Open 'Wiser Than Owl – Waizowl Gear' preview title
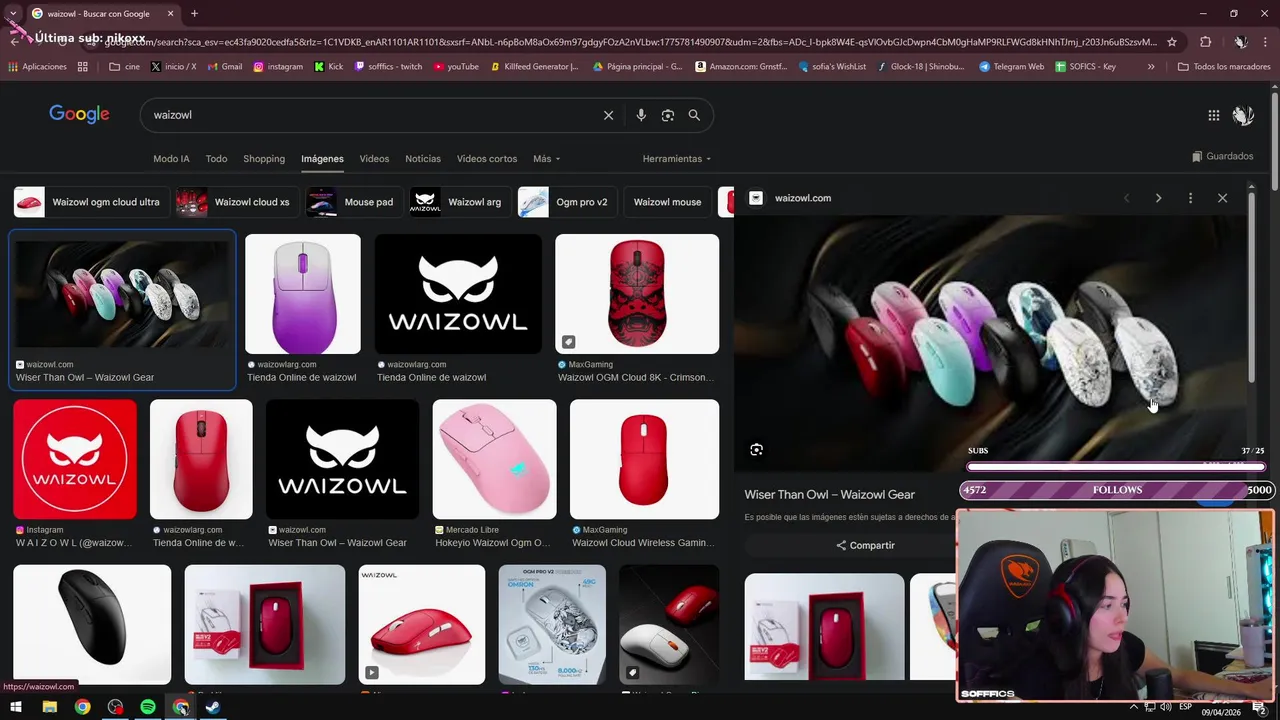The height and width of the screenshot is (720, 1280). (x=829, y=494)
